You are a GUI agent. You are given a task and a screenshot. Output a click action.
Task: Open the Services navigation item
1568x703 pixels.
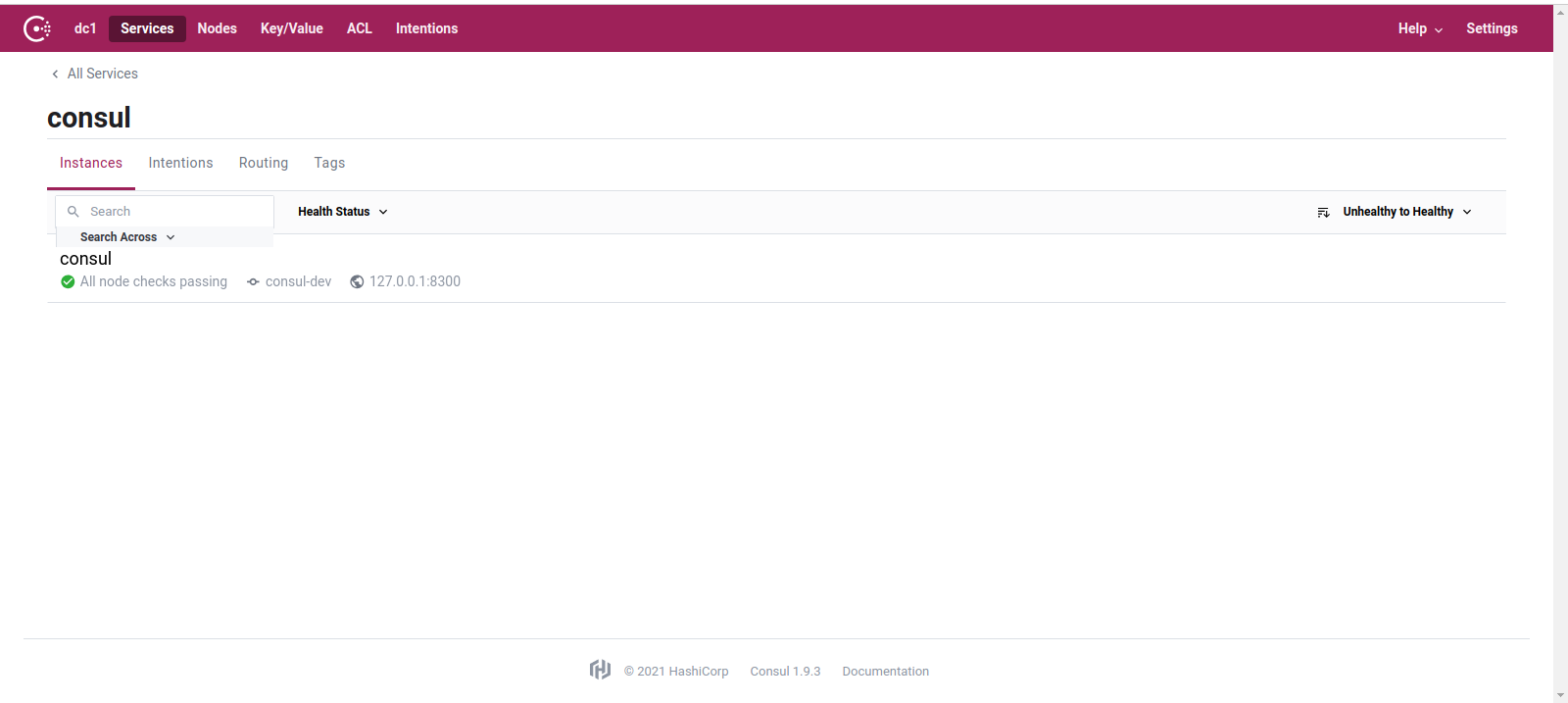pos(147,28)
